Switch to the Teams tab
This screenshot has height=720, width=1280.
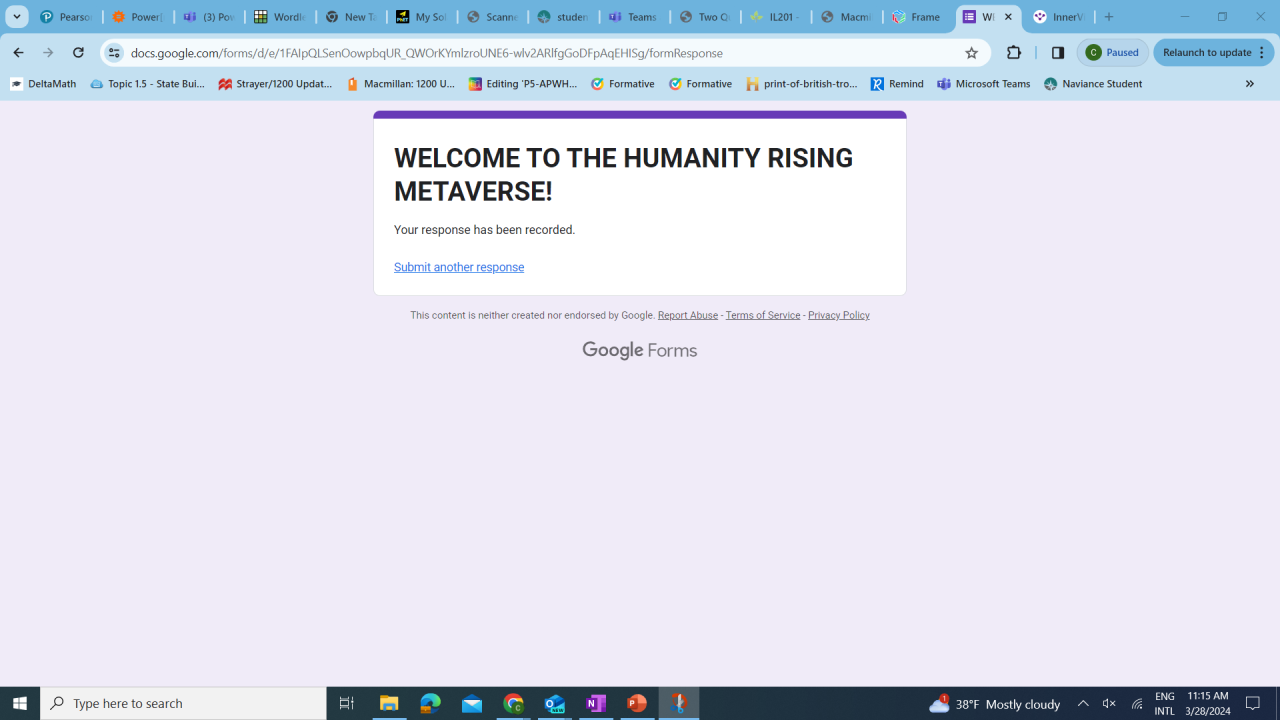(x=634, y=17)
